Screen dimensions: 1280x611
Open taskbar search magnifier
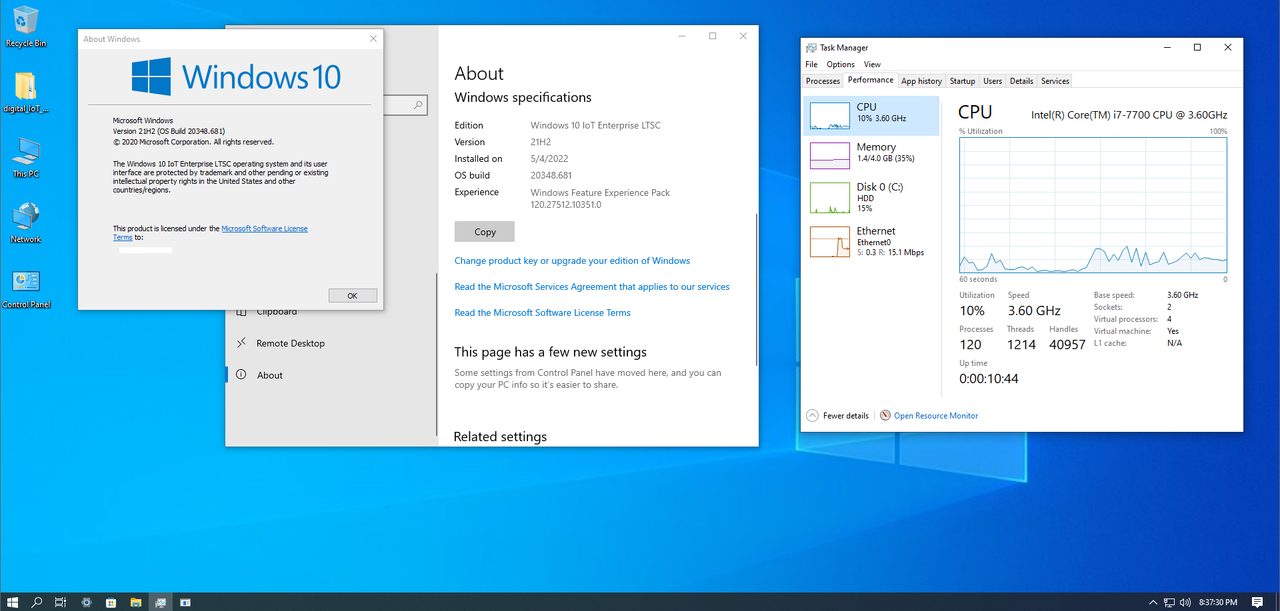pos(37,602)
